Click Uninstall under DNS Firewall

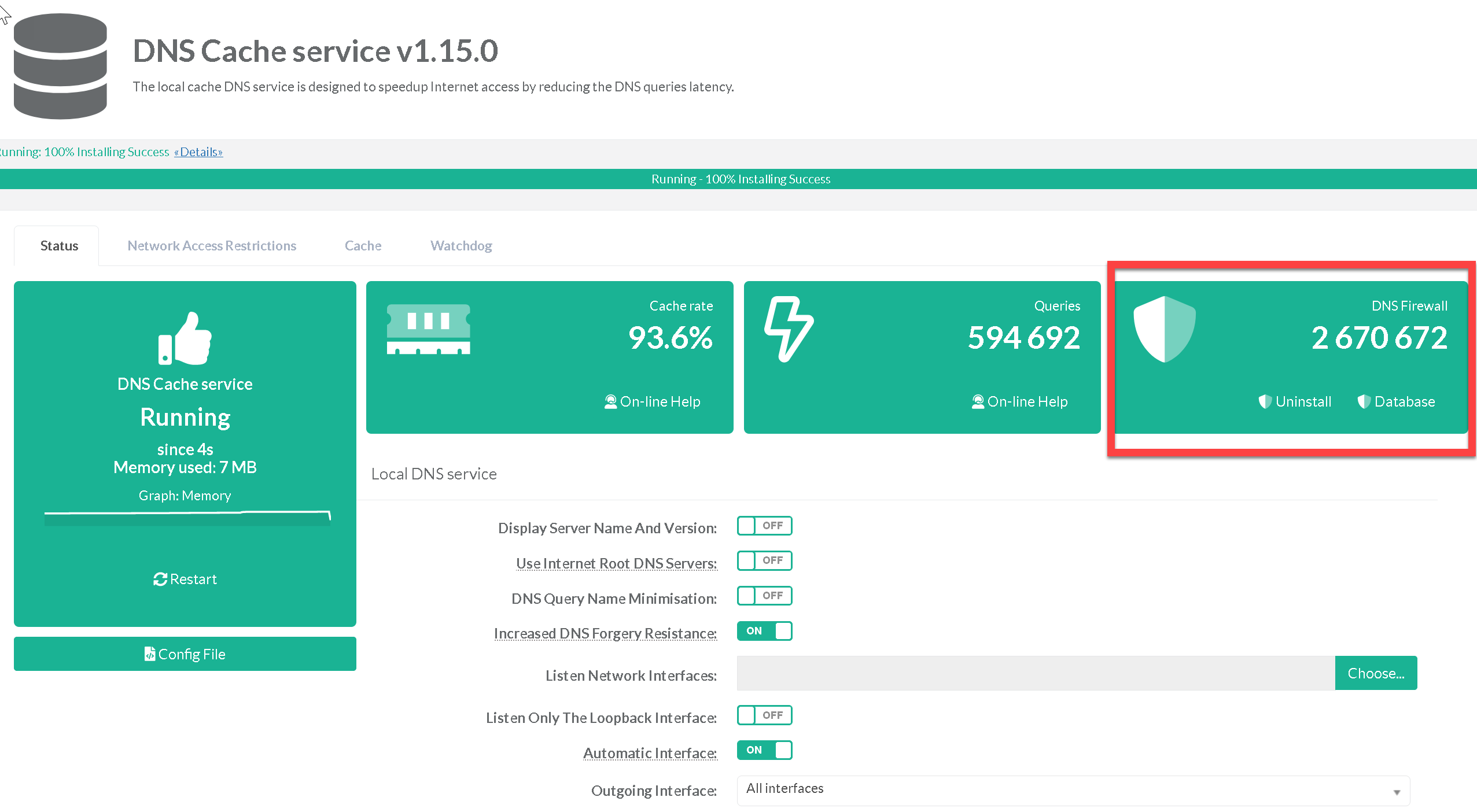(1295, 401)
